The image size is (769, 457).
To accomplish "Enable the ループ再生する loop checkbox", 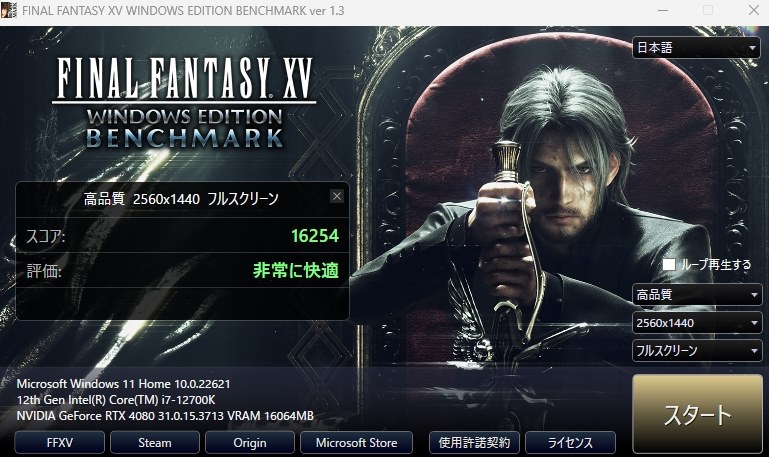I will [669, 265].
